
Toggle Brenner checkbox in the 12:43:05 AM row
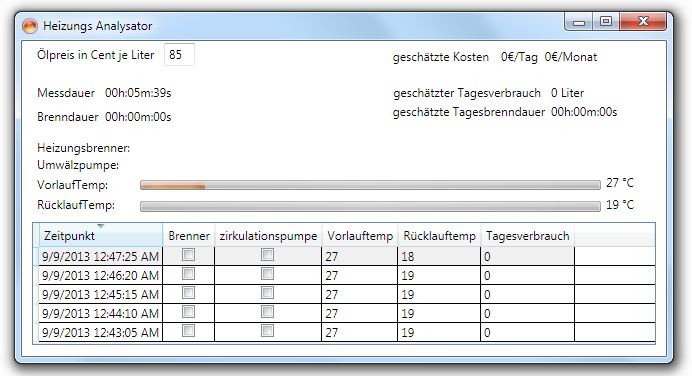[x=188, y=331]
